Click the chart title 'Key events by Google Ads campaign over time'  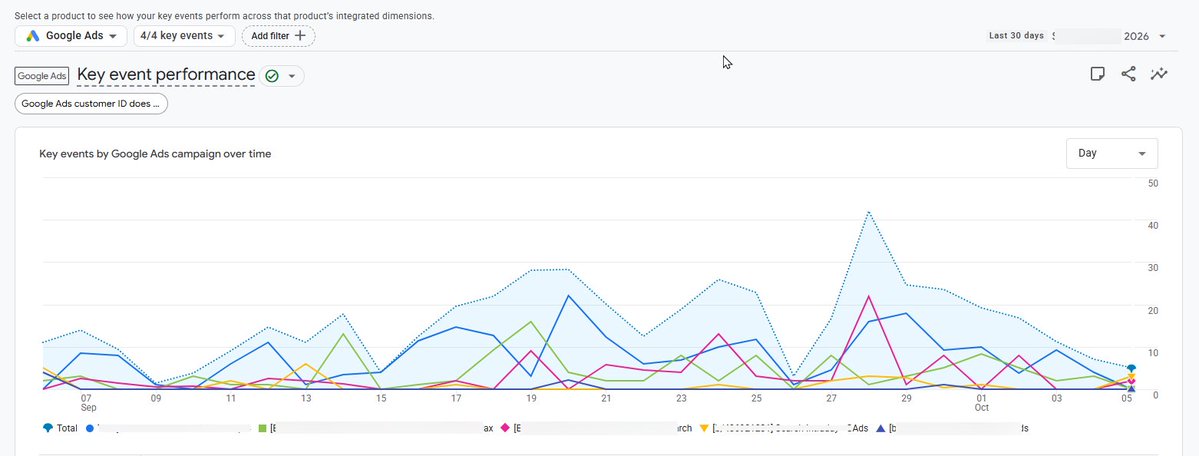(155, 154)
